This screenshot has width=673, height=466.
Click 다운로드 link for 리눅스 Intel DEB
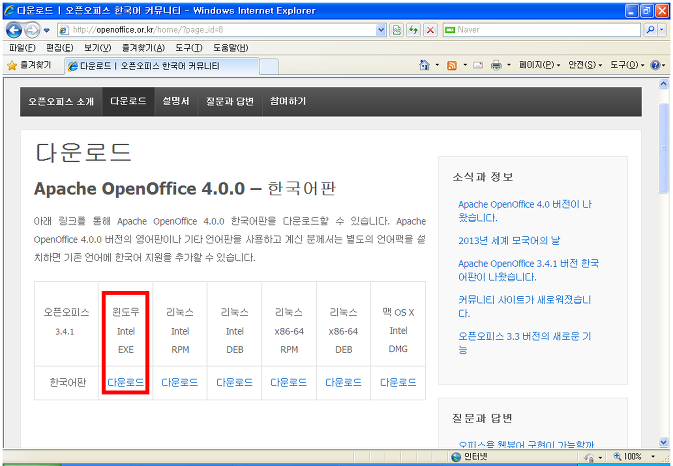pyautogui.click(x=234, y=382)
